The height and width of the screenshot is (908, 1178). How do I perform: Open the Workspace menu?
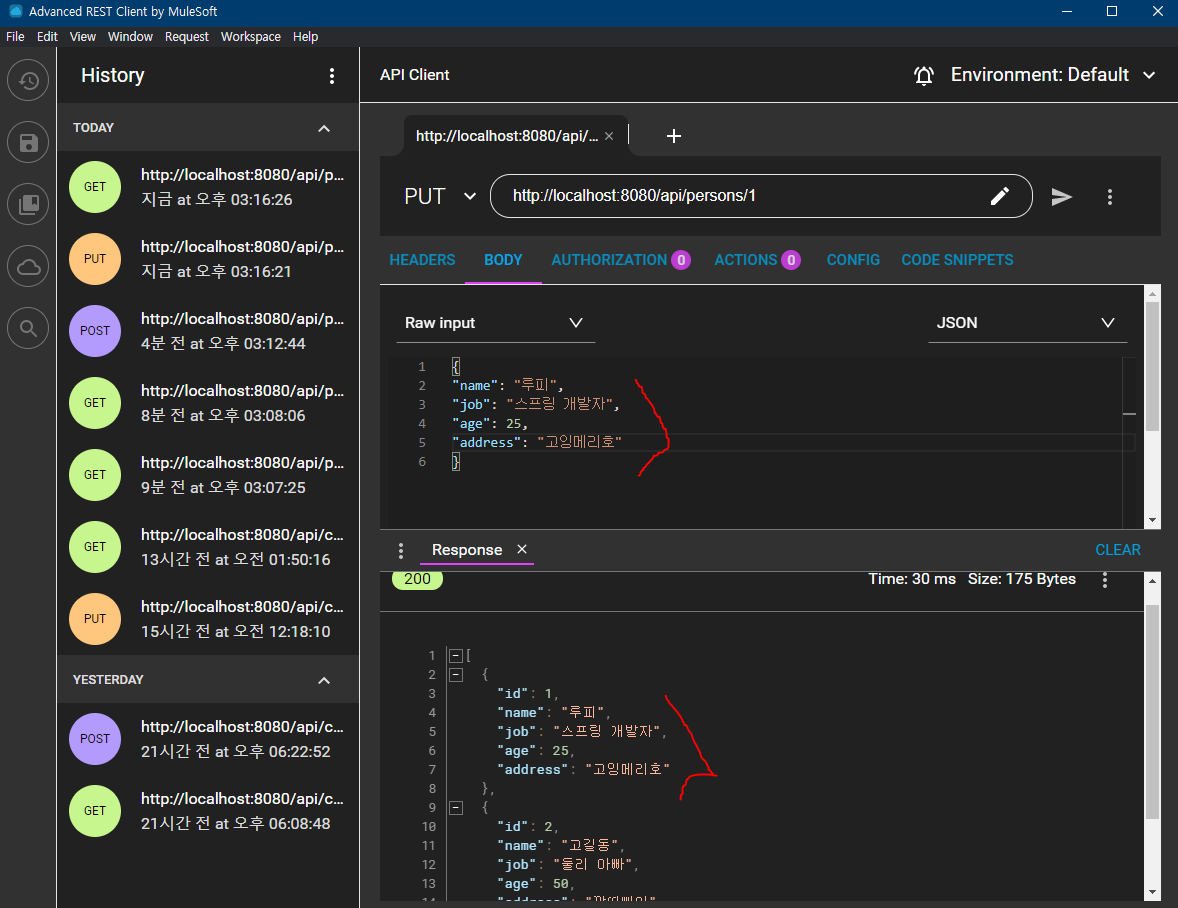(250, 37)
